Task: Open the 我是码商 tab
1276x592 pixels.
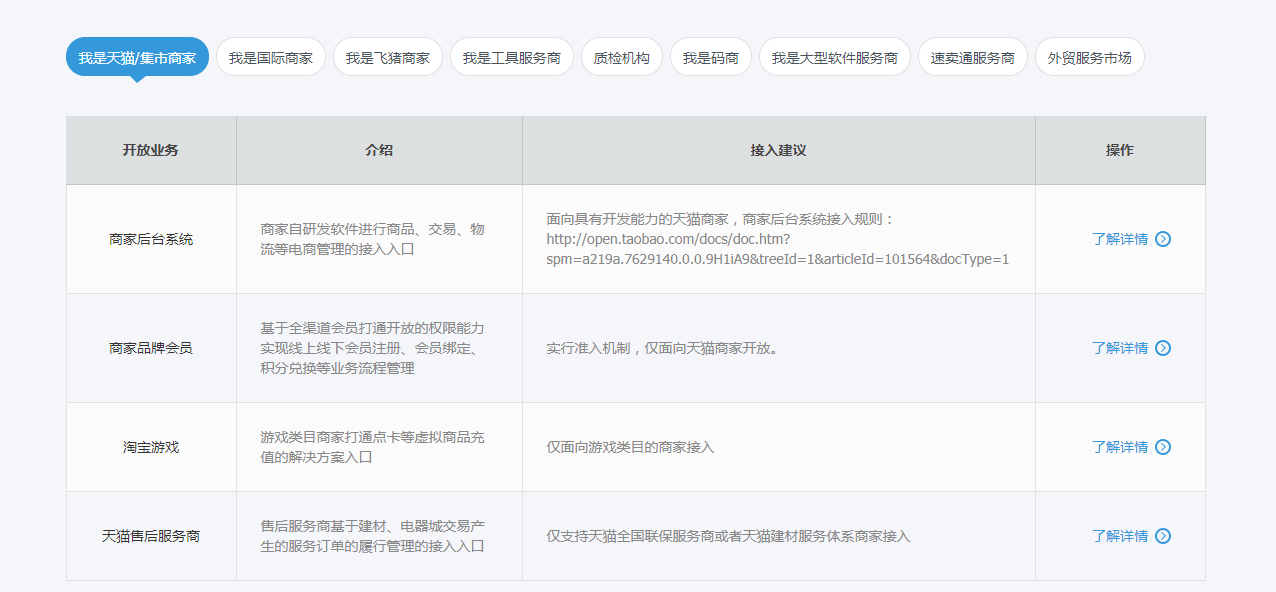Action: (x=711, y=57)
